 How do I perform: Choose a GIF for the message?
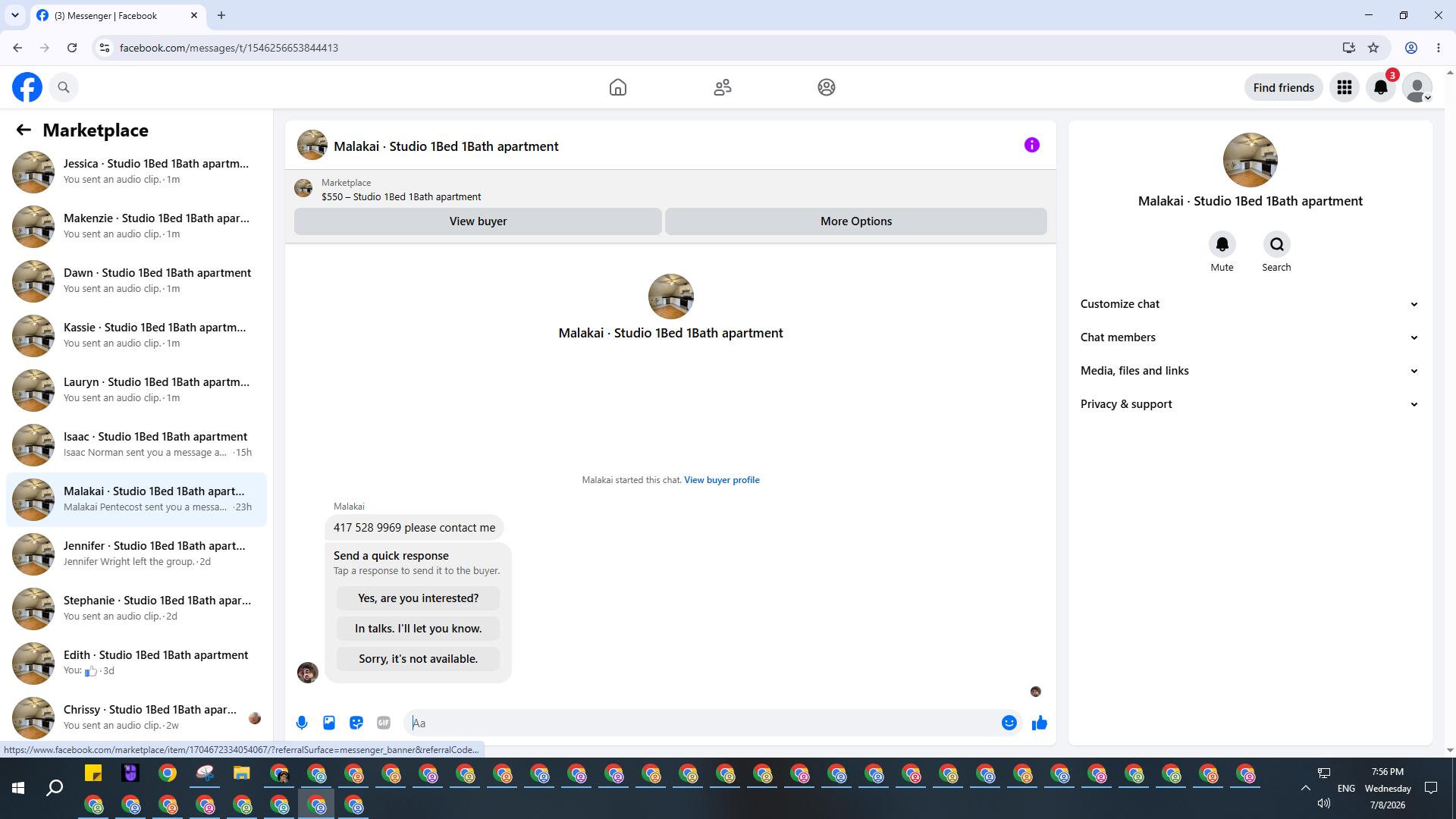pyautogui.click(x=384, y=723)
